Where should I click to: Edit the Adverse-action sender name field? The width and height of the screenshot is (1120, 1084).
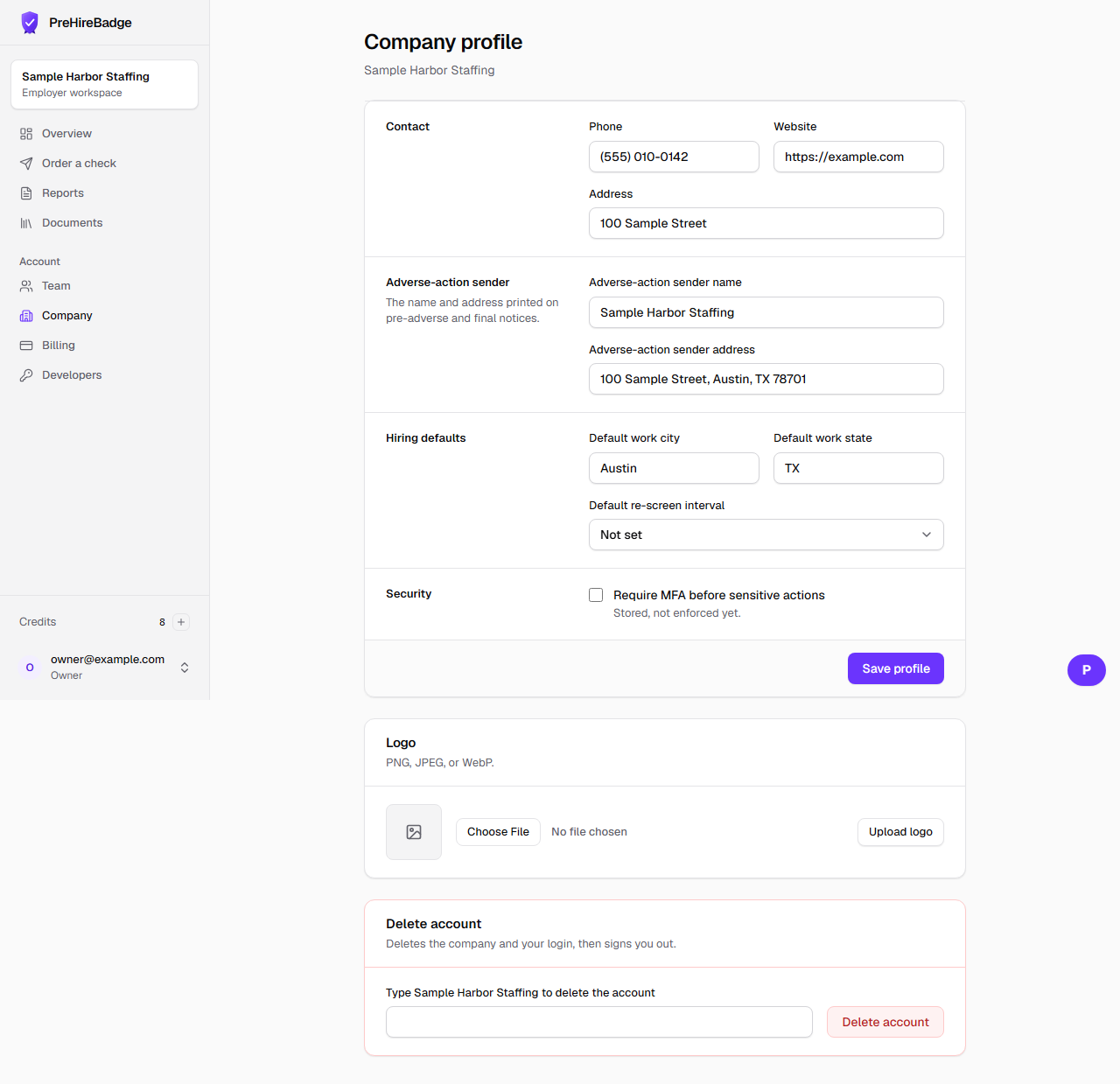point(766,312)
